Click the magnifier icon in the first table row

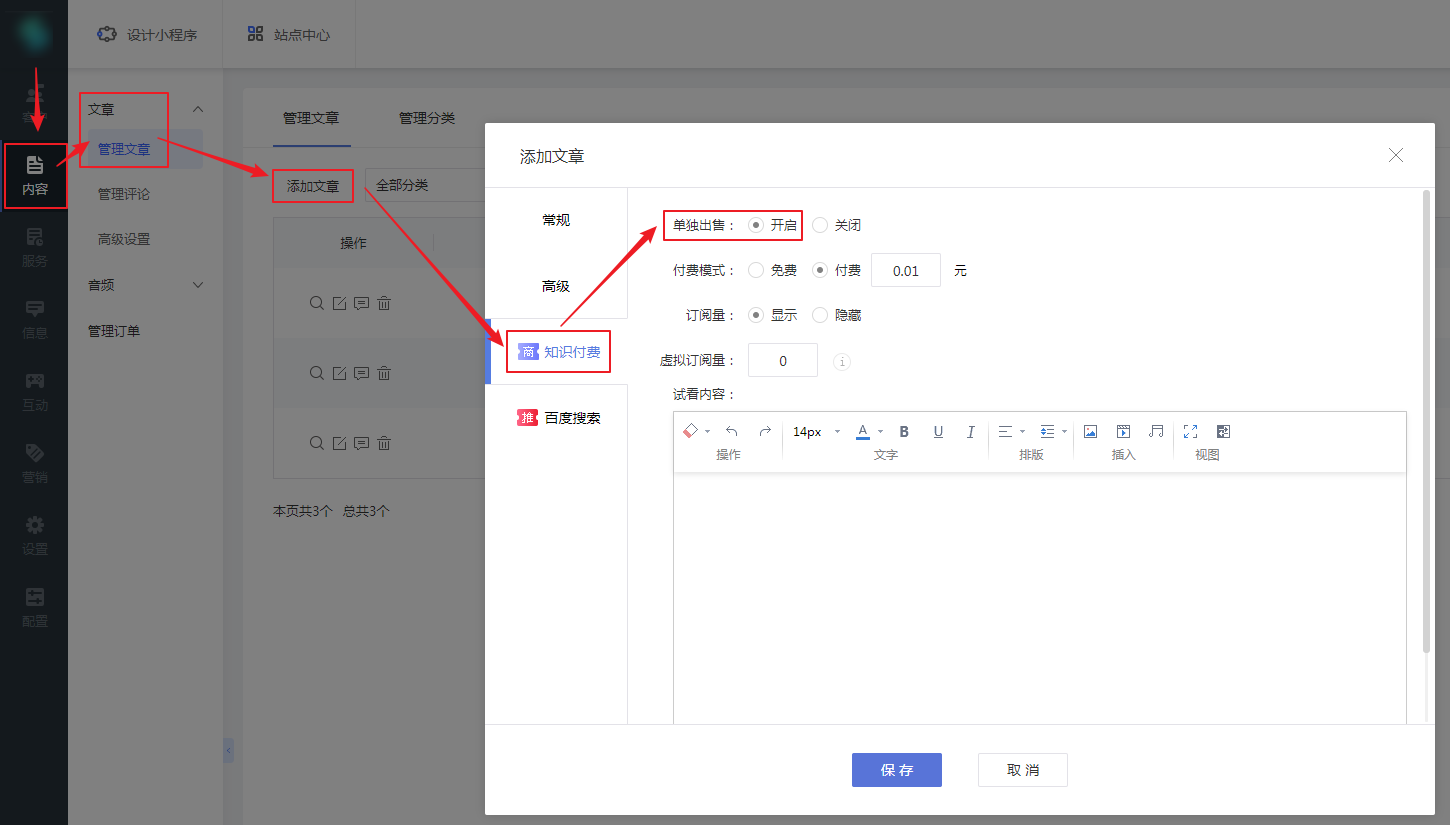click(316, 303)
